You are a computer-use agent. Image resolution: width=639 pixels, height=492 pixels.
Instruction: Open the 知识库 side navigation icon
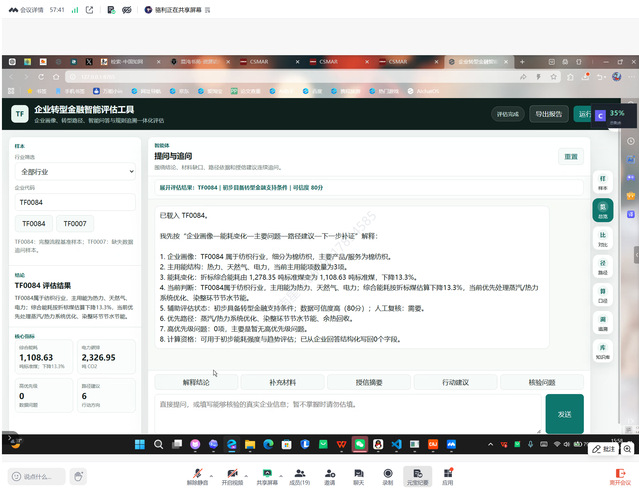click(603, 351)
